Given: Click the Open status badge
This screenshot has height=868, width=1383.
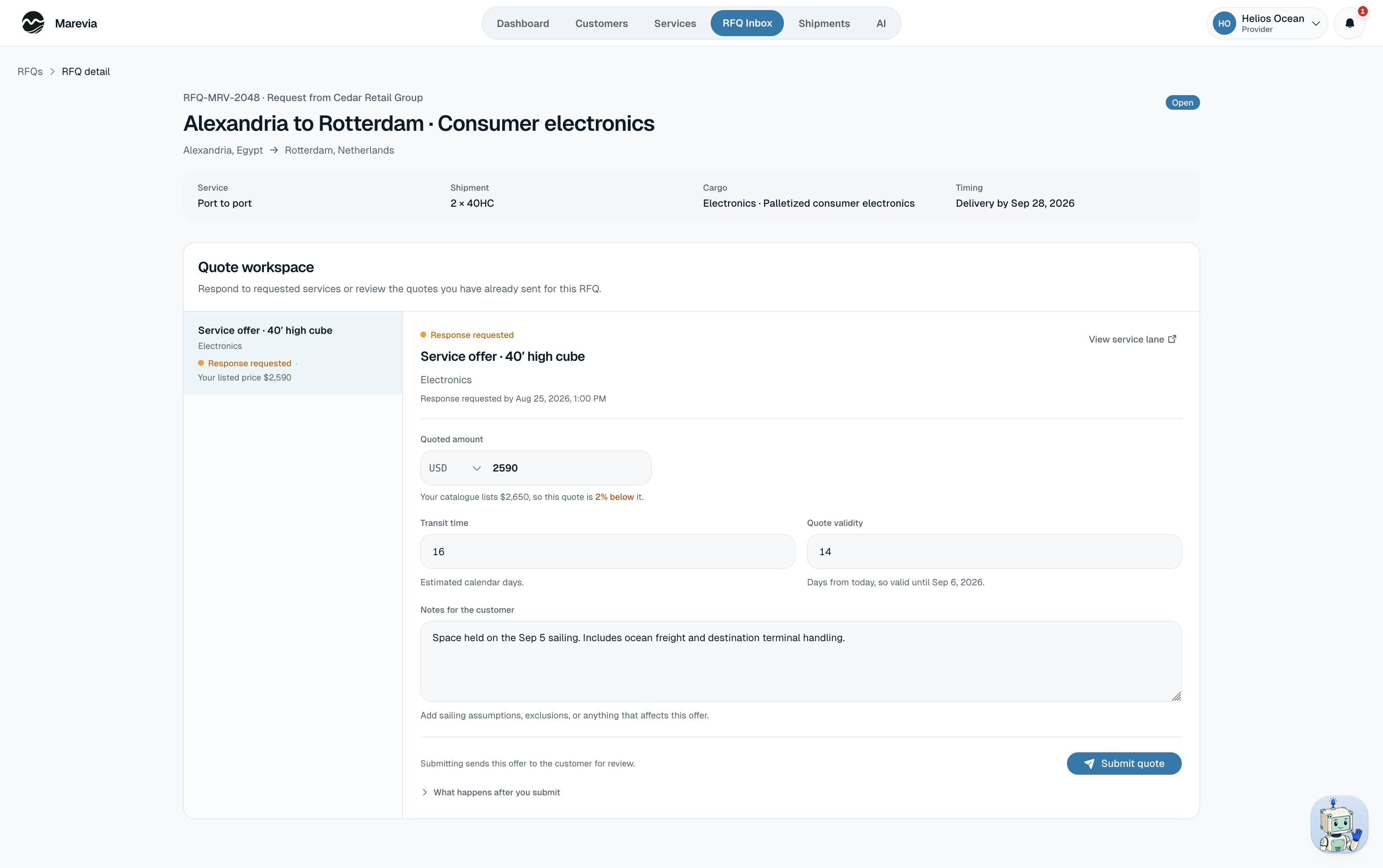Looking at the screenshot, I should click(x=1182, y=103).
